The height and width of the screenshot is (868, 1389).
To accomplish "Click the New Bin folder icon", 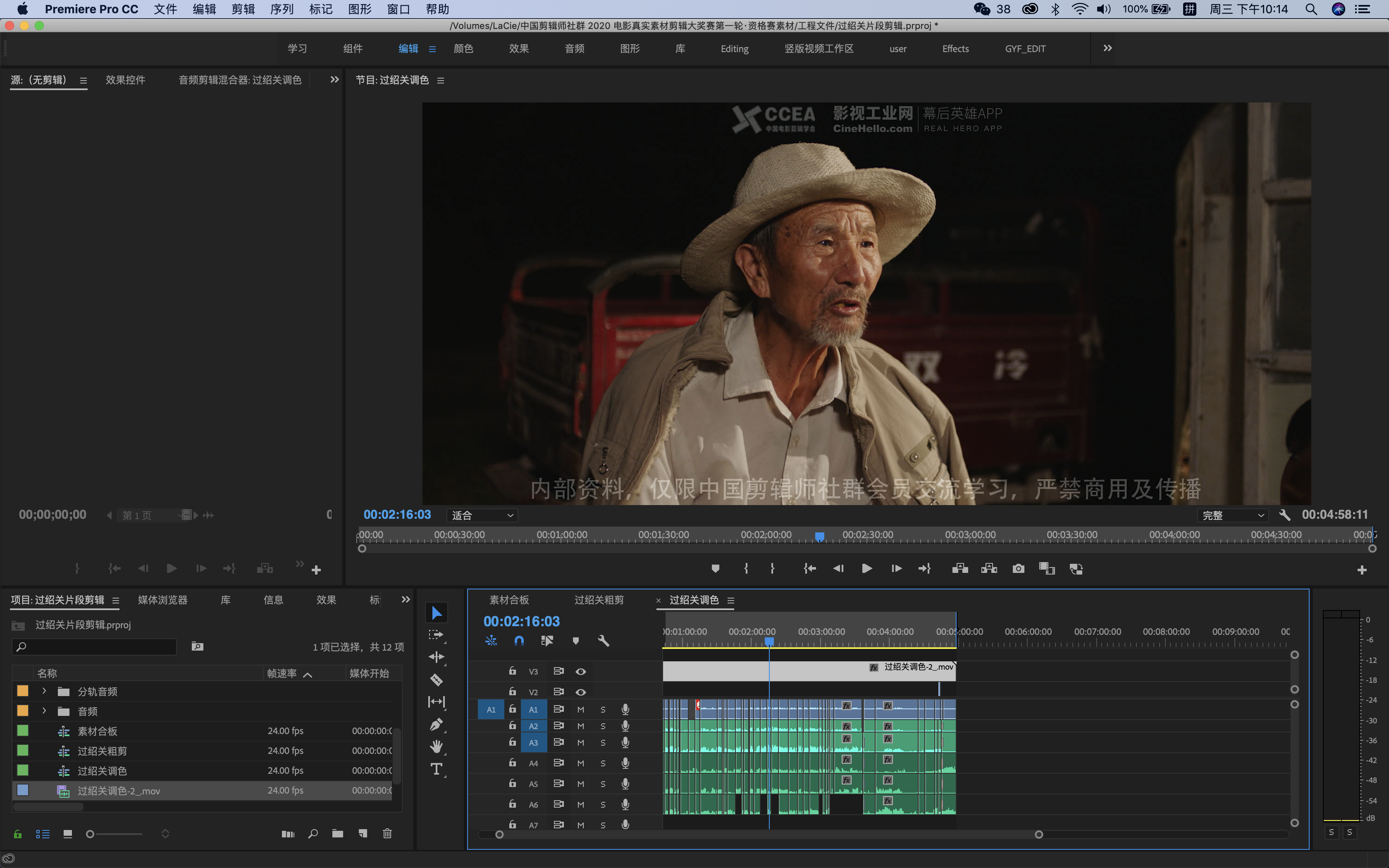I will point(337,834).
